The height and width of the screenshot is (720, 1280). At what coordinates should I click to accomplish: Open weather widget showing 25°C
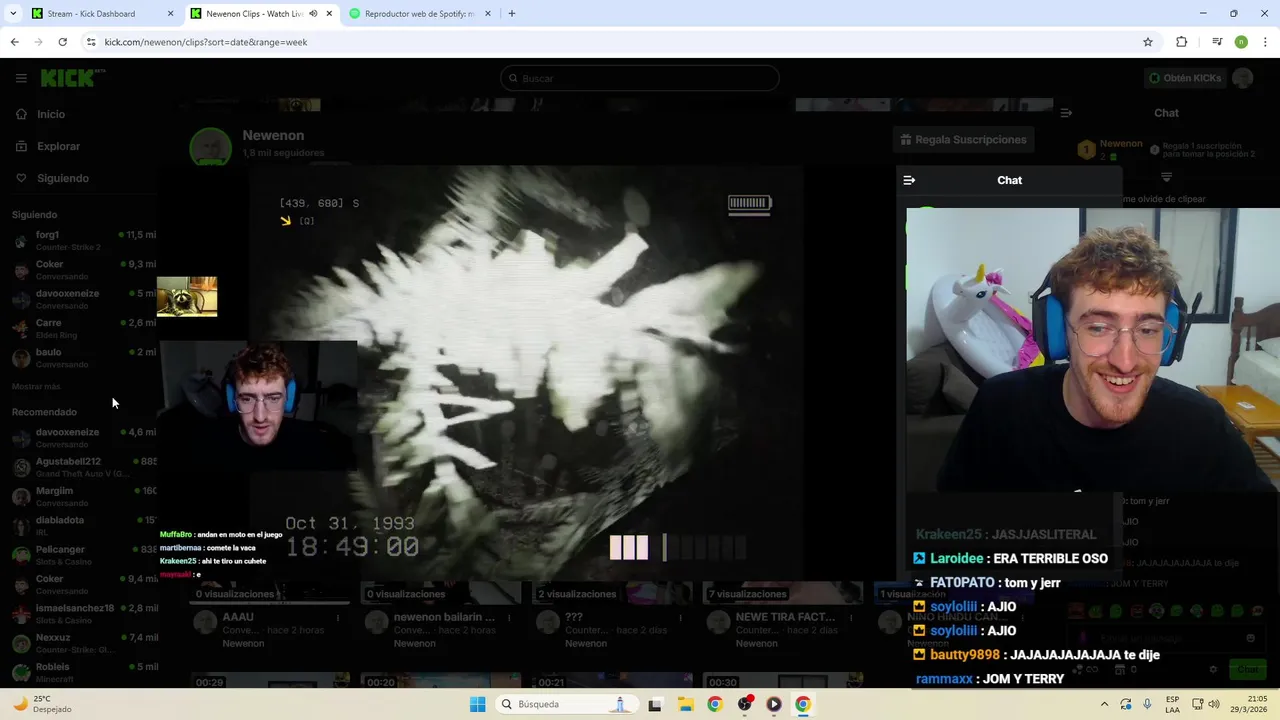[42, 704]
